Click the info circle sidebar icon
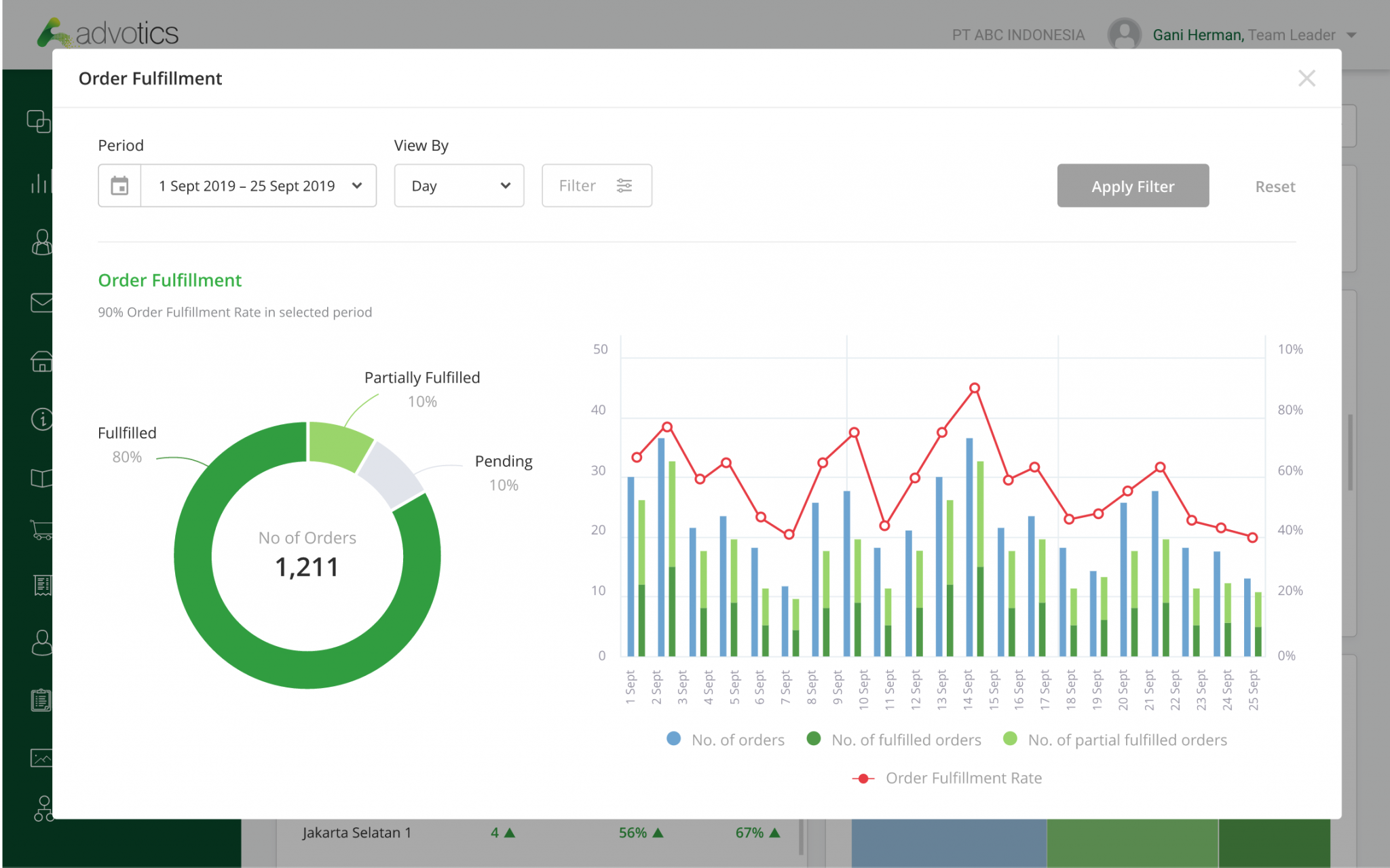 [x=41, y=419]
